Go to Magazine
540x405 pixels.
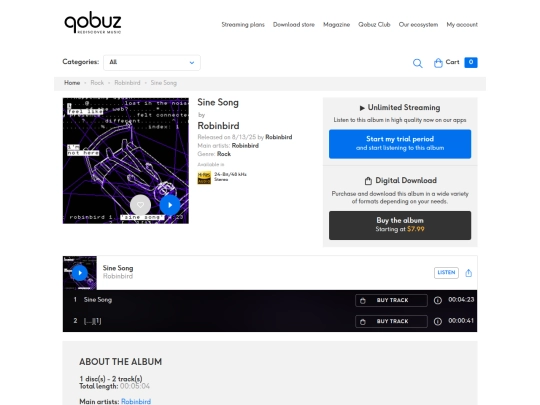click(x=336, y=25)
